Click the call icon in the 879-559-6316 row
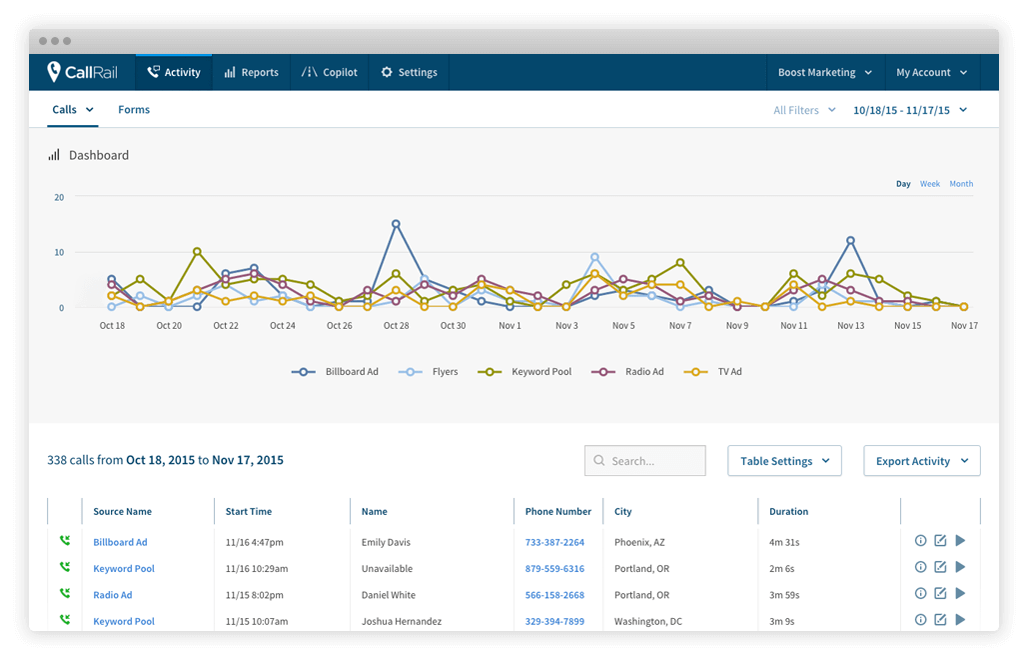Image resolution: width=1028 pixels, height=660 pixels. [x=65, y=567]
